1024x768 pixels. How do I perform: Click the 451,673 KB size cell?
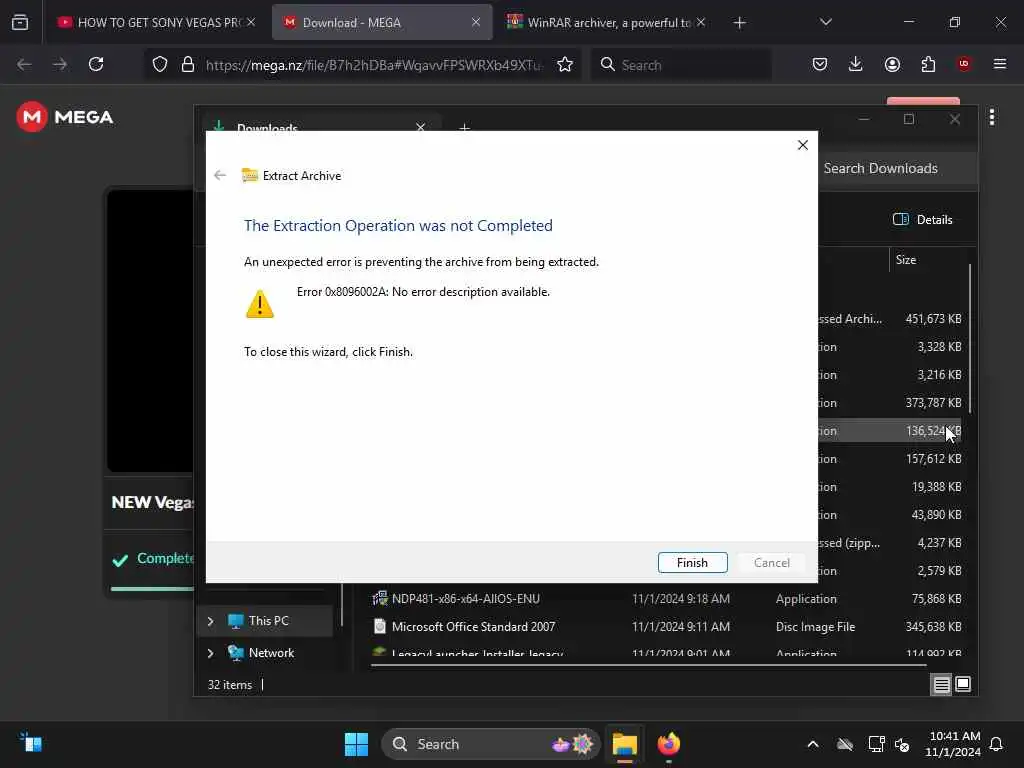coord(933,319)
